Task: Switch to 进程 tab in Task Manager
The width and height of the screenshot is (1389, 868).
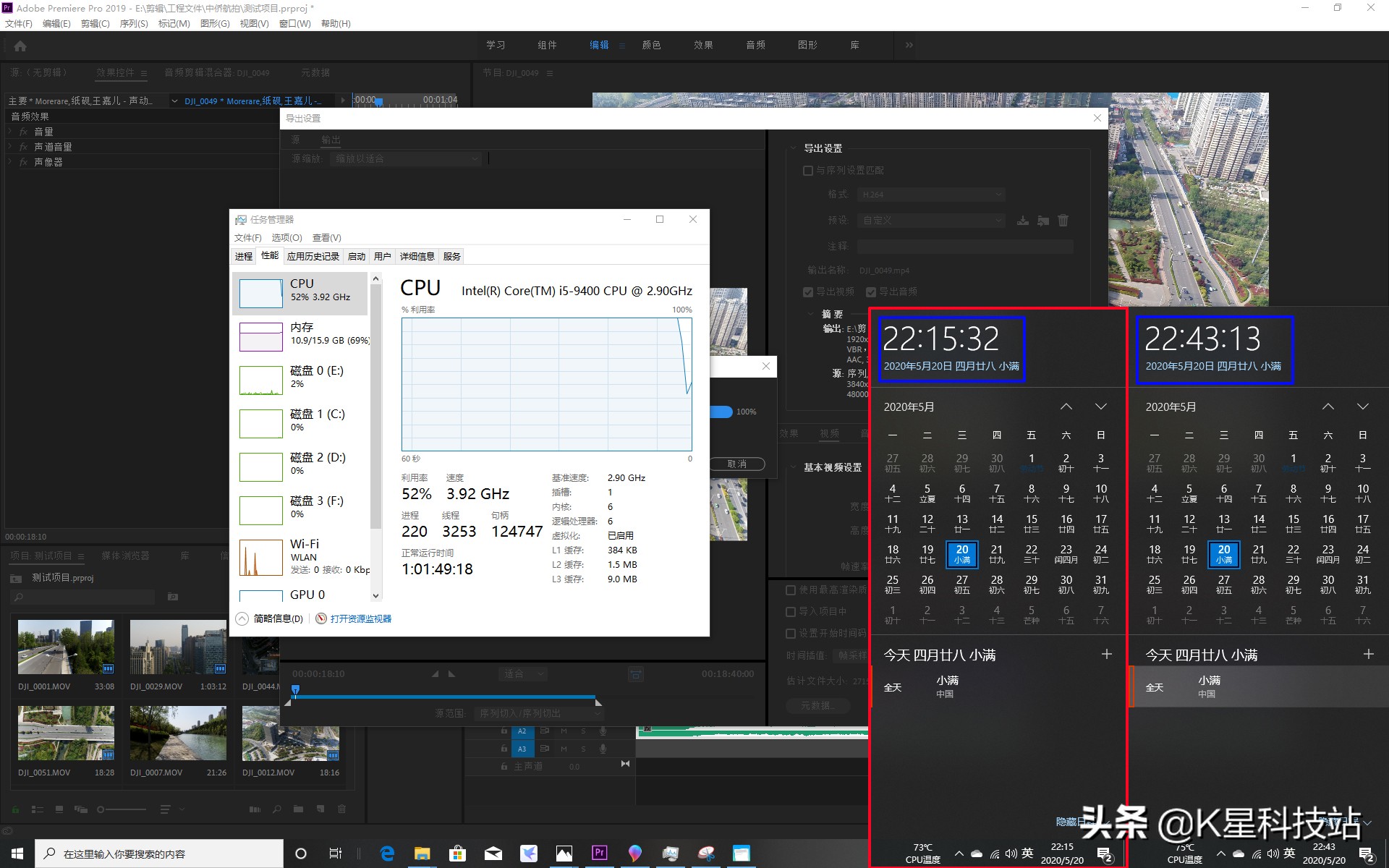Action: [x=244, y=256]
